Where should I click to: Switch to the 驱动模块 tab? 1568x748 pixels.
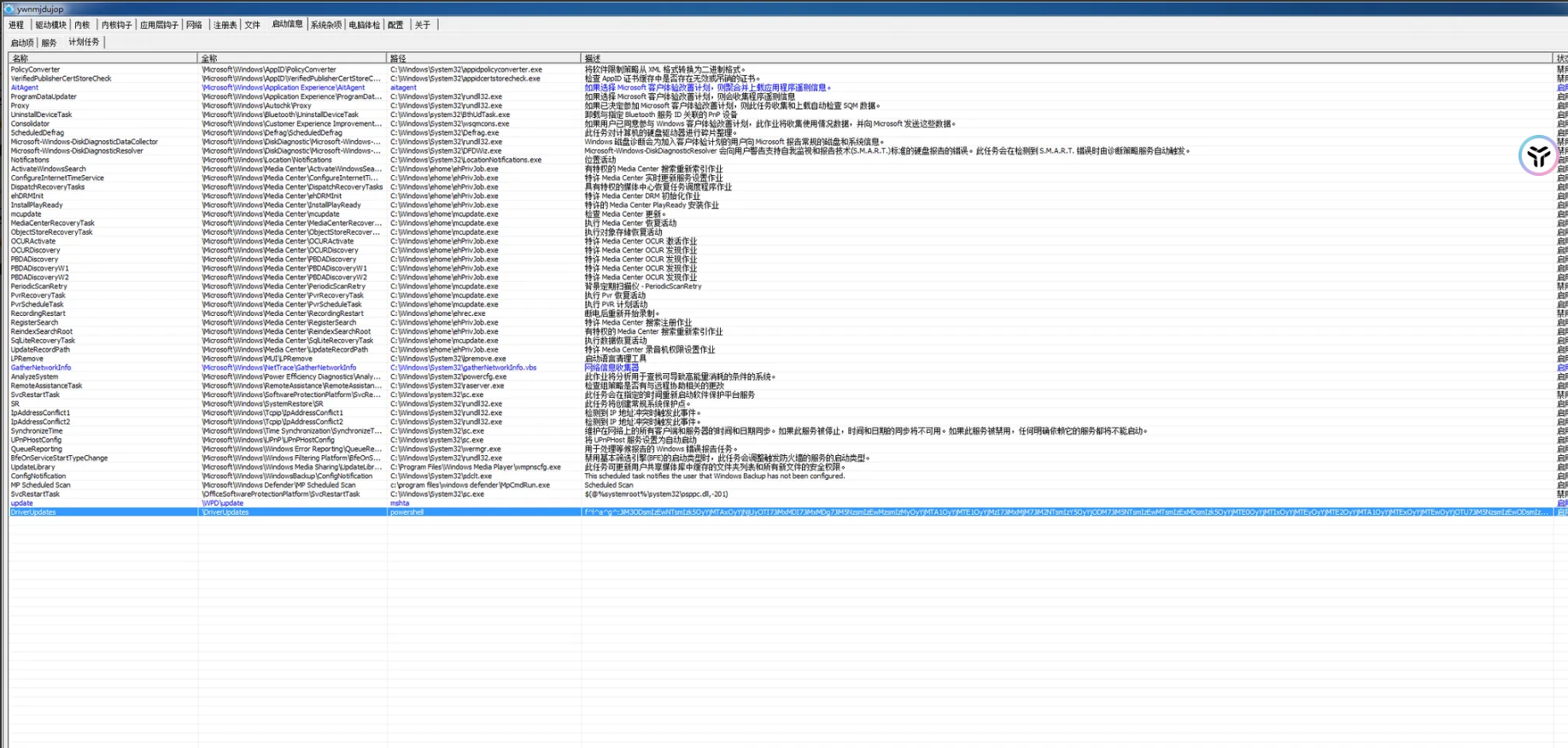50,25
